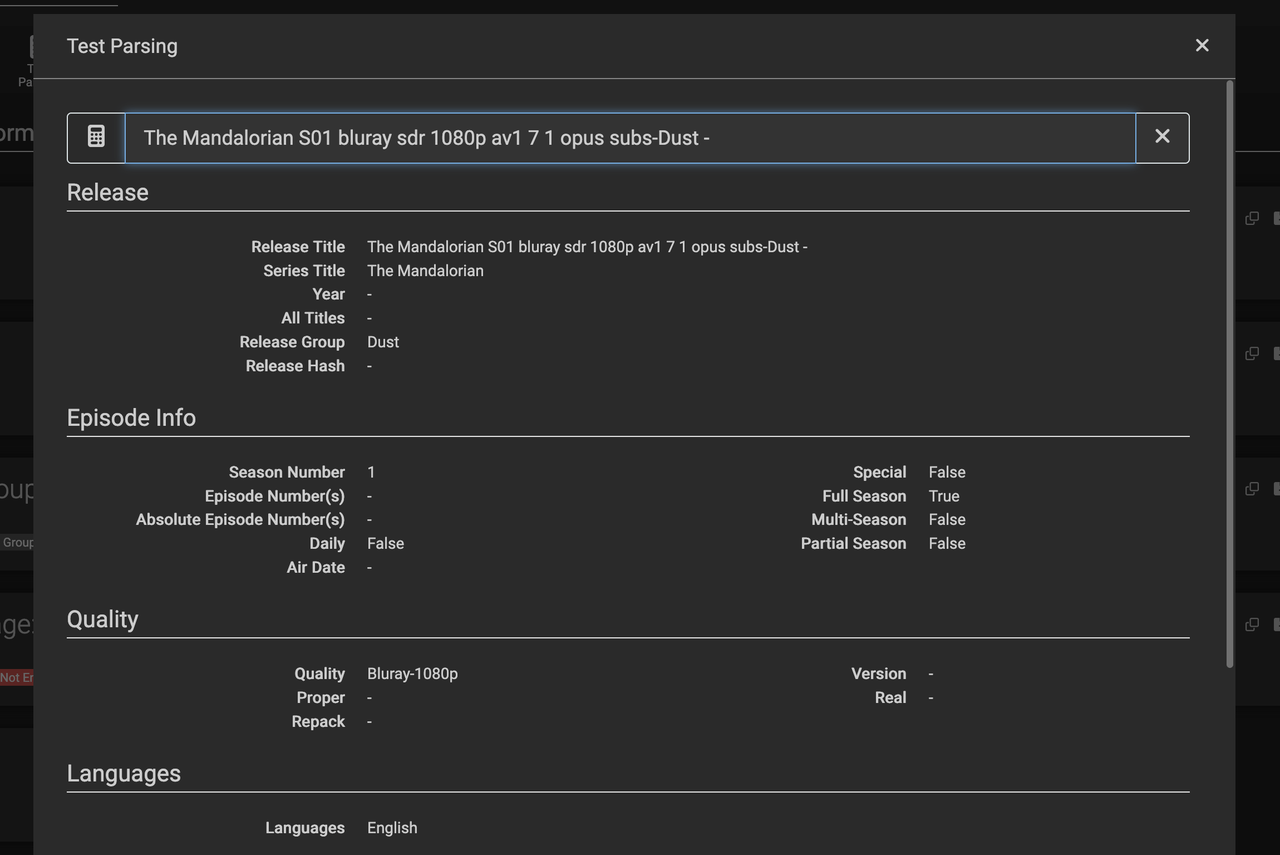1280x855 pixels.
Task: Close the Test Parsing dialog
Action: click(x=1202, y=46)
